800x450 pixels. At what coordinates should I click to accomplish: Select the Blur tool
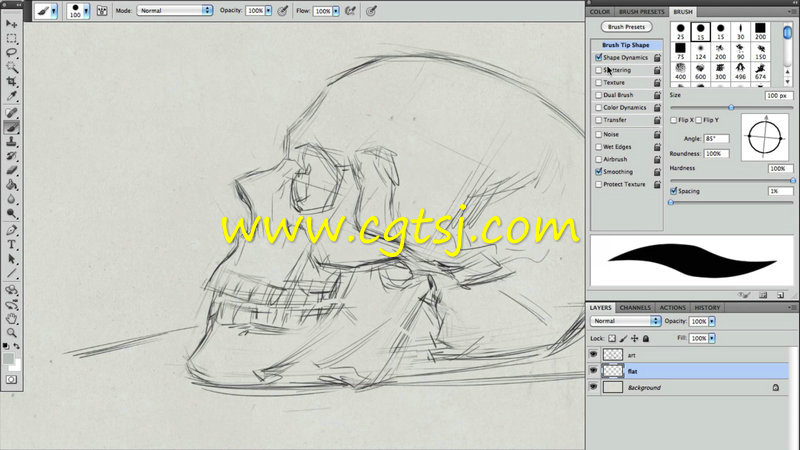coord(11,199)
